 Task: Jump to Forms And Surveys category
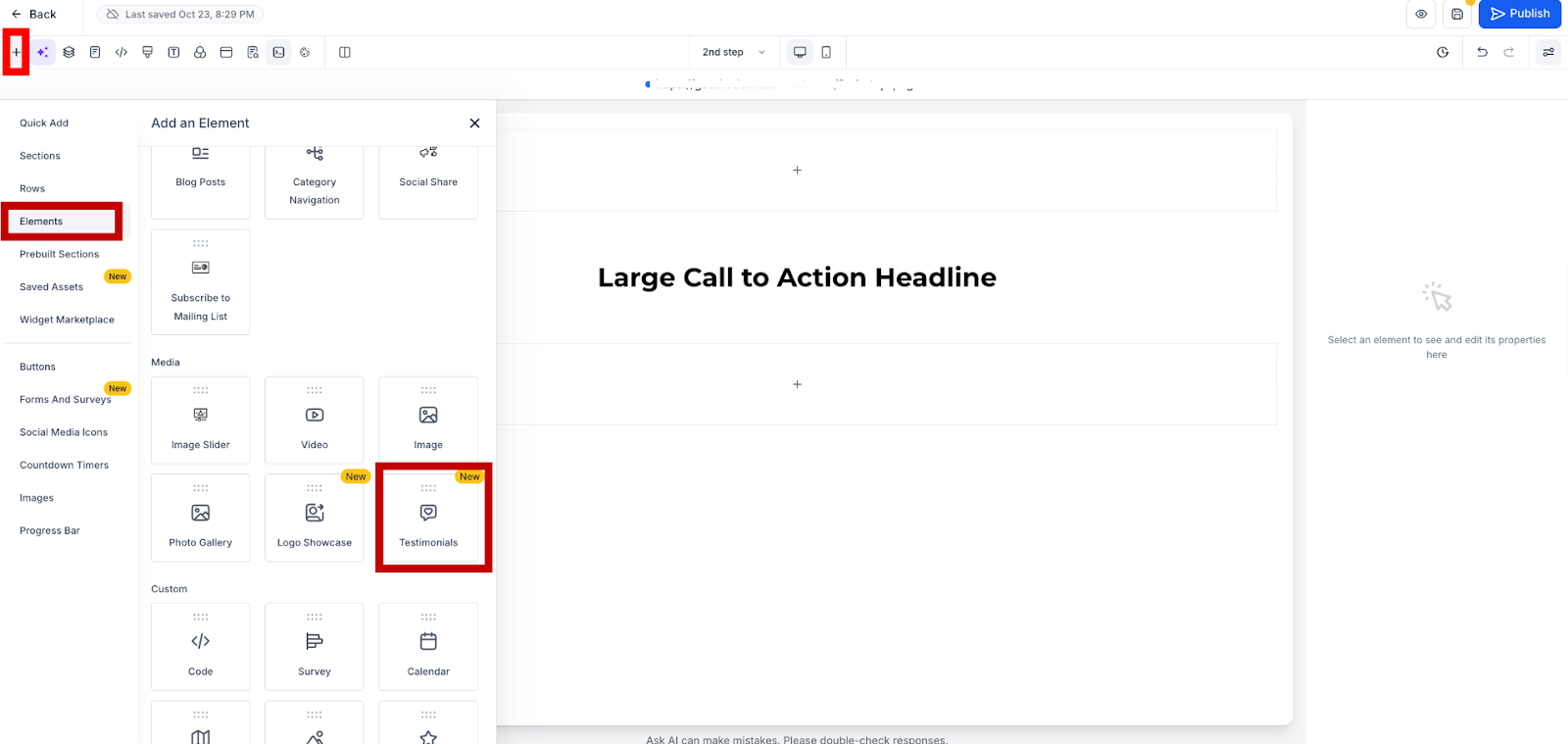(66, 400)
